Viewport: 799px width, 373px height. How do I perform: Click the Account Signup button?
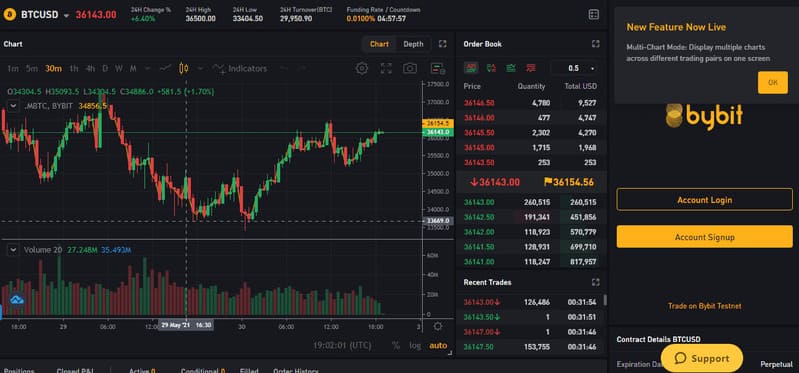pyautogui.click(x=704, y=237)
